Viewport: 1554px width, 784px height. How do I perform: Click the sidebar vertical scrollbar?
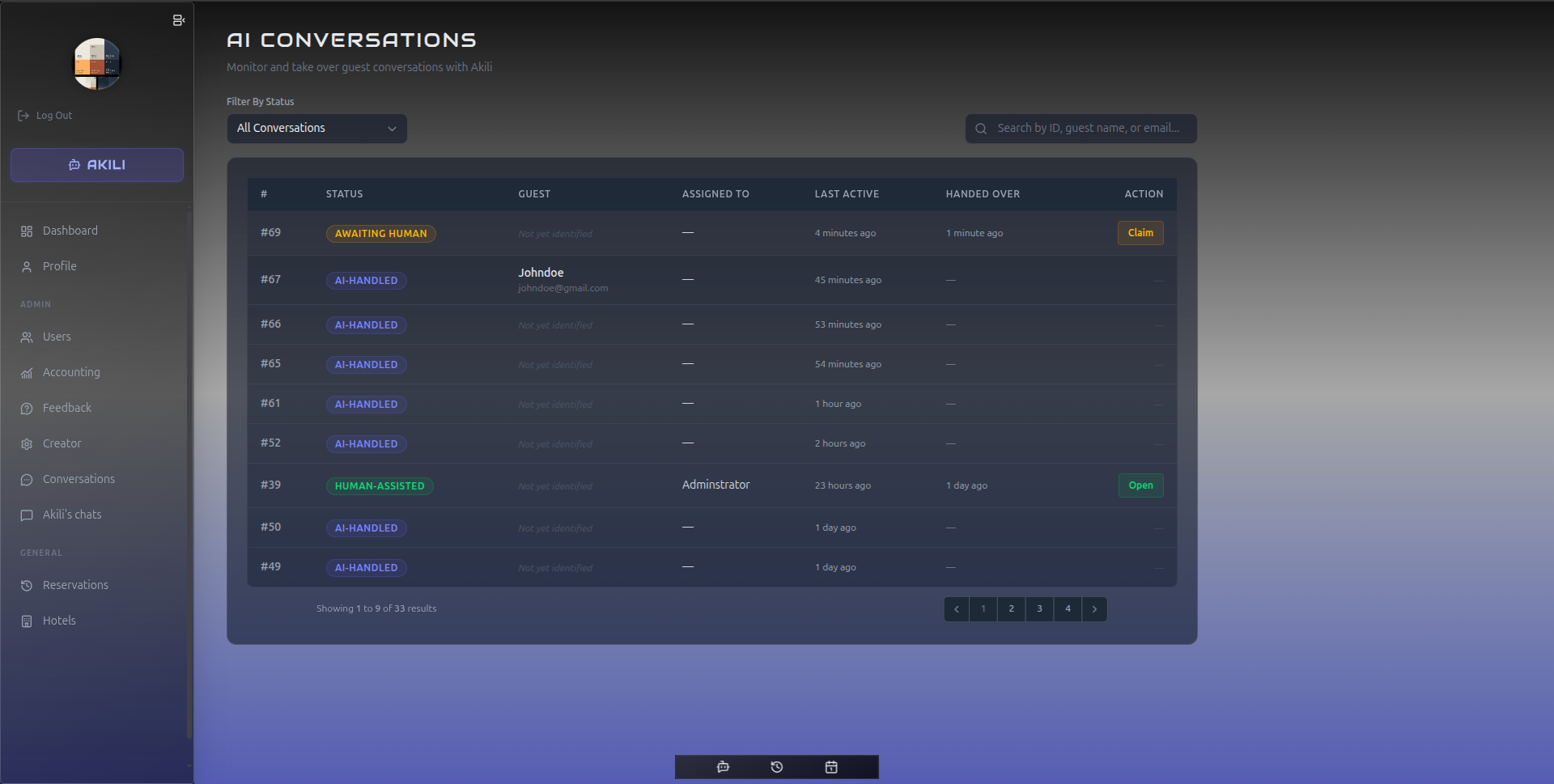189,477
